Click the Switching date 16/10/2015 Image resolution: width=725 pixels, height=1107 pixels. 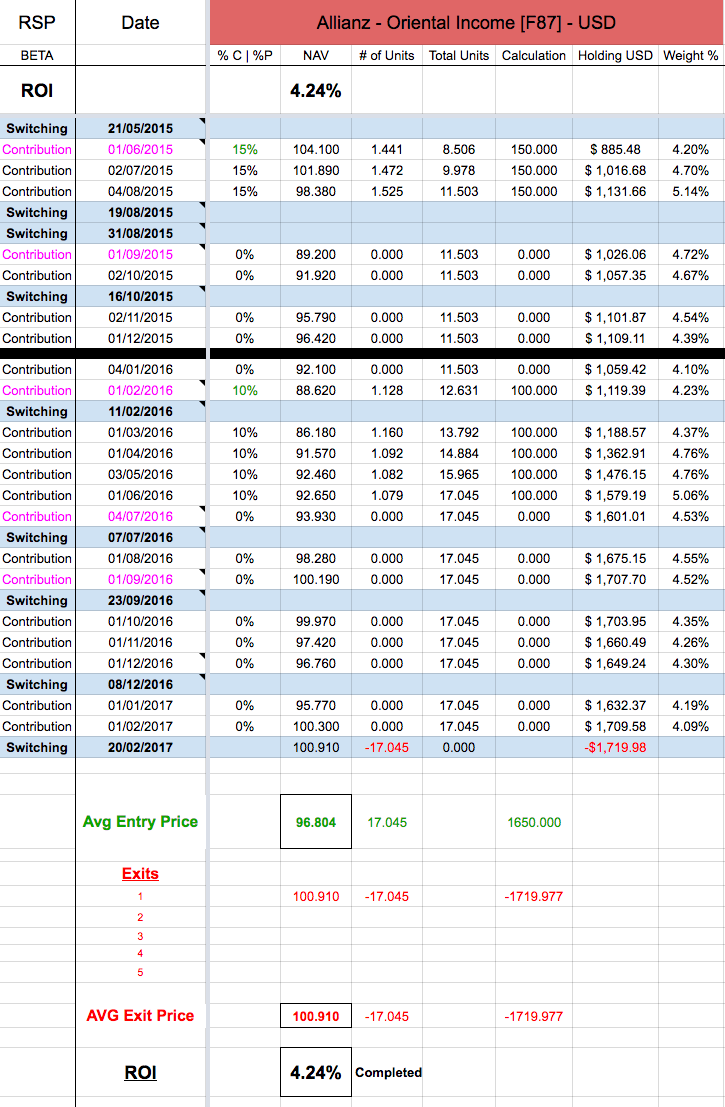tap(140, 297)
